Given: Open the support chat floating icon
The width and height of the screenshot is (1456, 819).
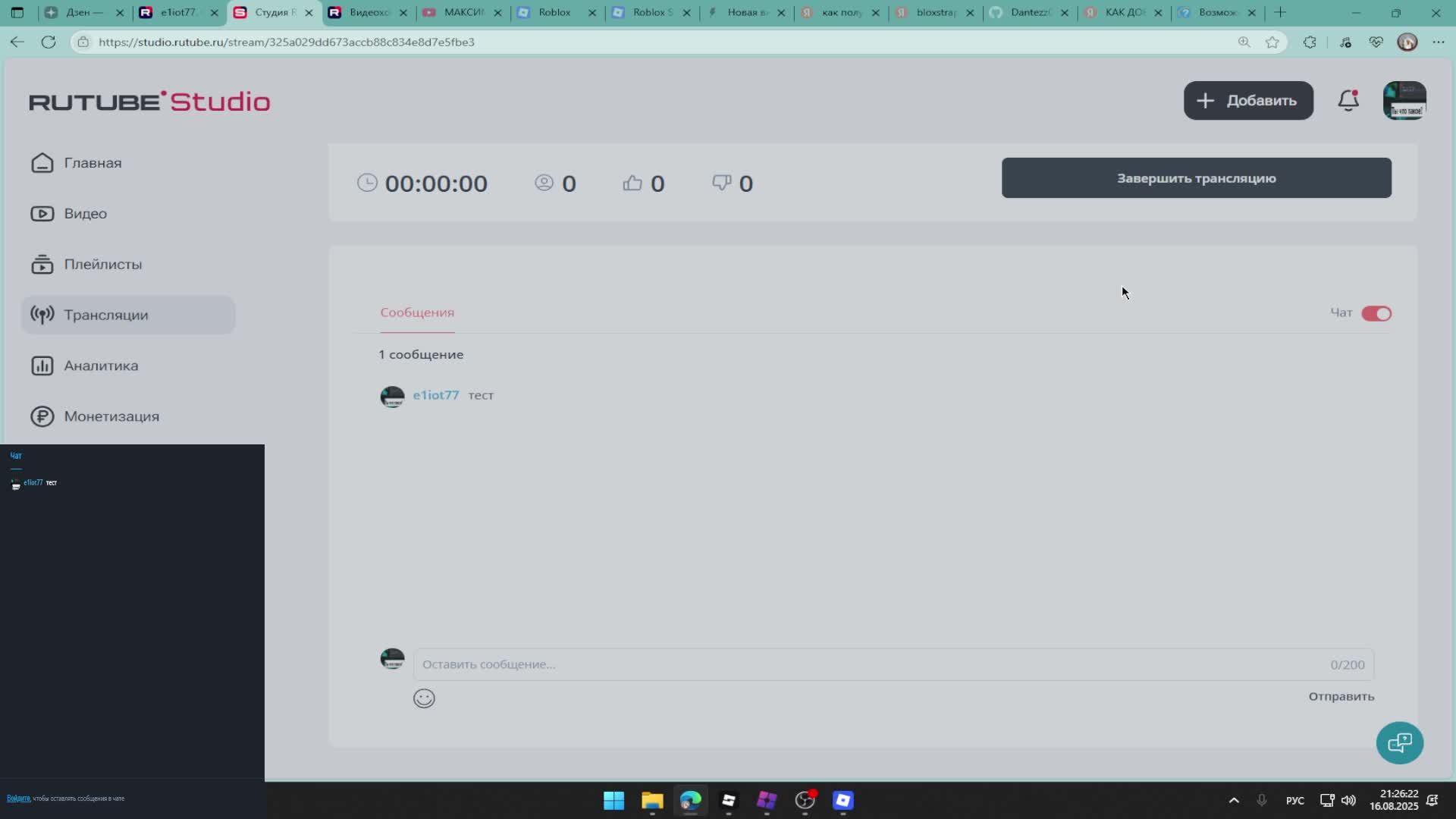Looking at the screenshot, I should click(x=1399, y=742).
